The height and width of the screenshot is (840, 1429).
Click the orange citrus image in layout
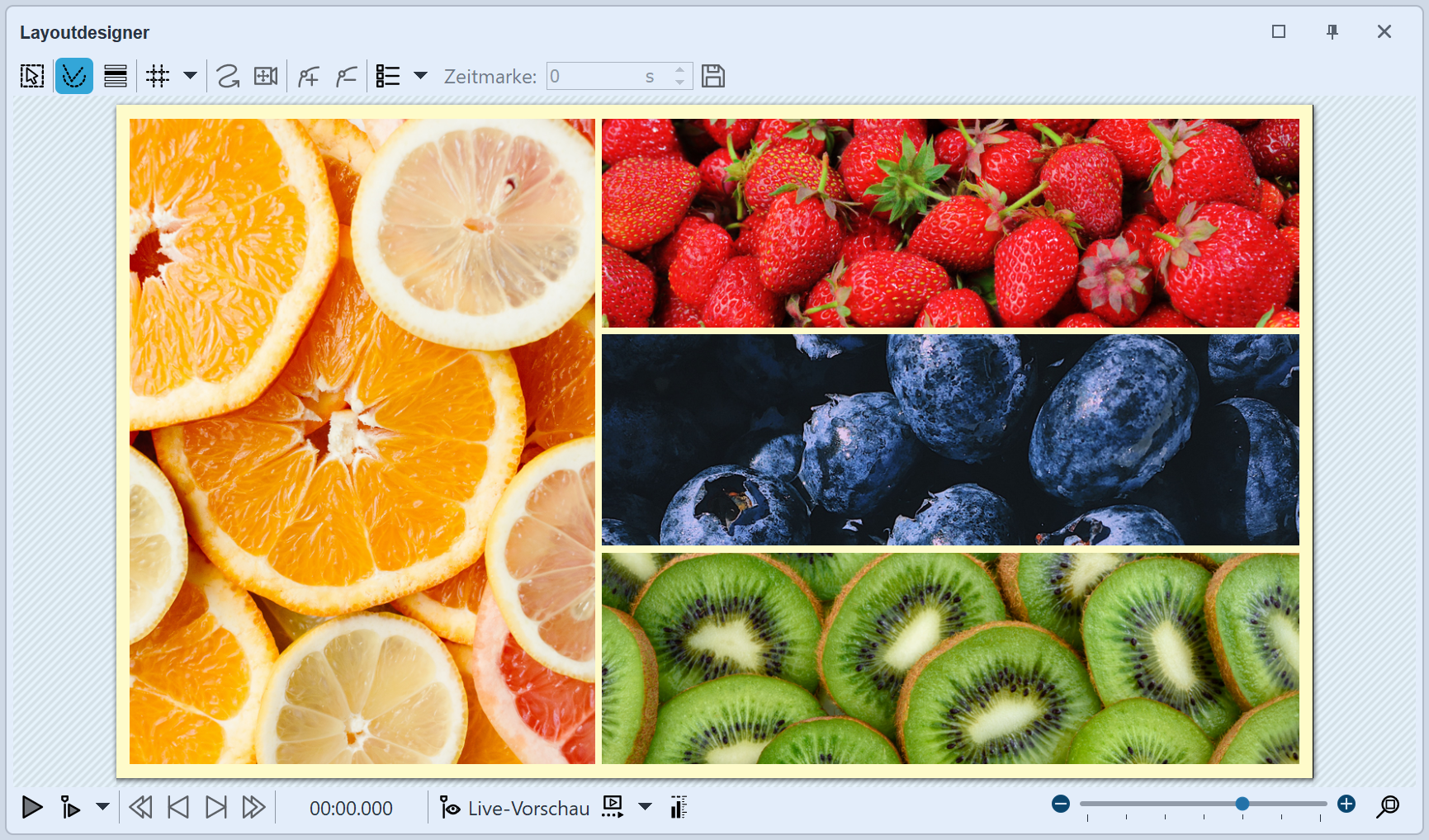(x=362, y=441)
